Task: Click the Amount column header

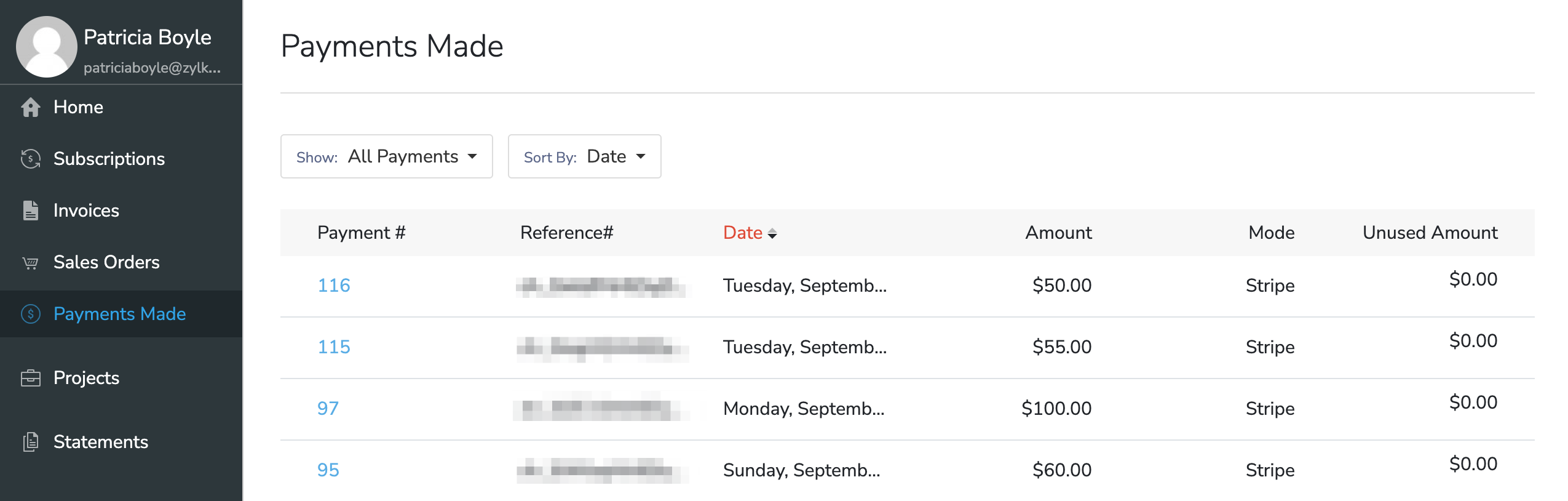Action: (1058, 233)
